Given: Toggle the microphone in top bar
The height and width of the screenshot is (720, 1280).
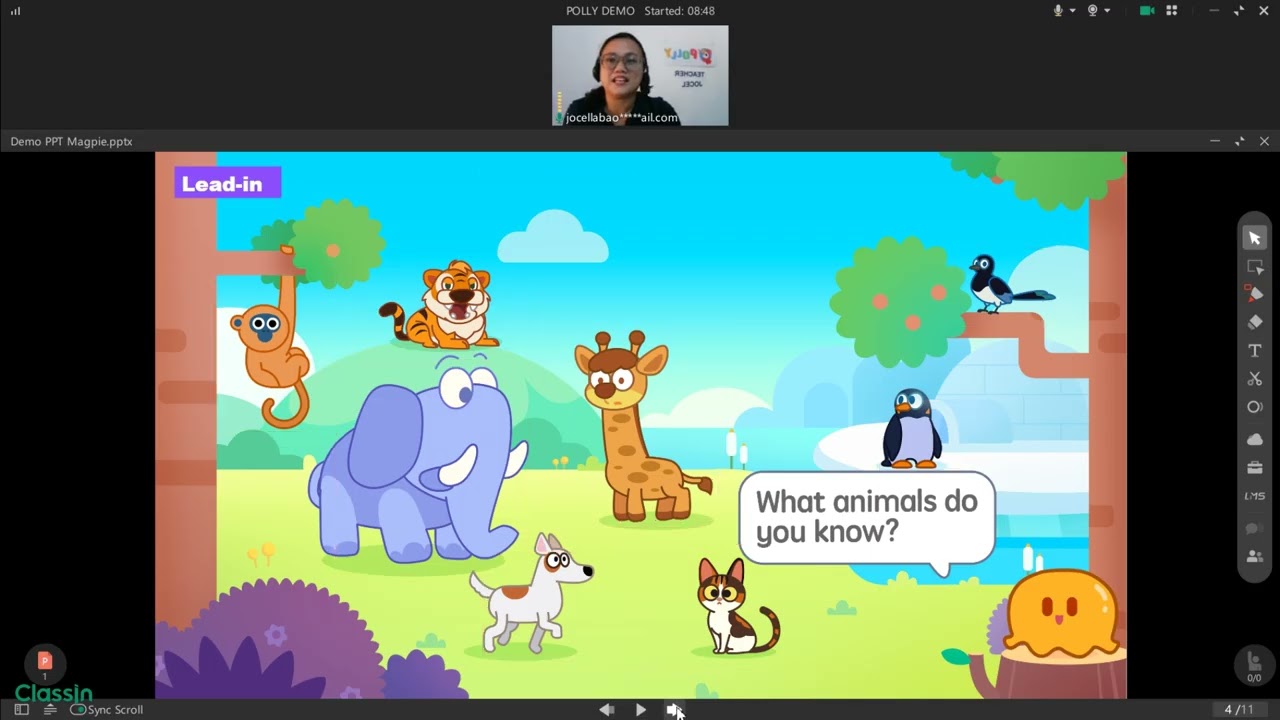Looking at the screenshot, I should click(x=1059, y=11).
